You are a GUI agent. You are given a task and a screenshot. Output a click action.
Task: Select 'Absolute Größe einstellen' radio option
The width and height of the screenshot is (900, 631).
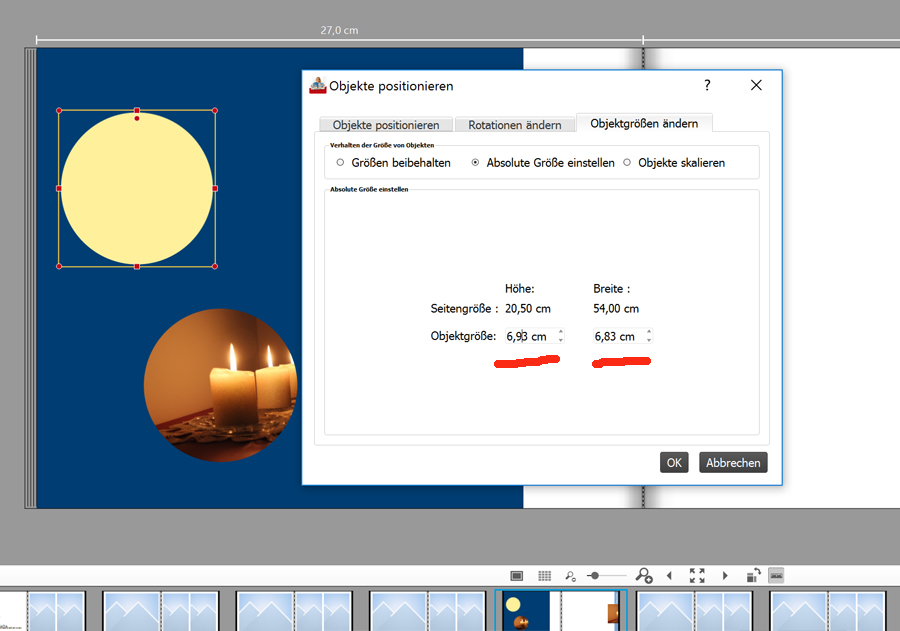pos(475,162)
